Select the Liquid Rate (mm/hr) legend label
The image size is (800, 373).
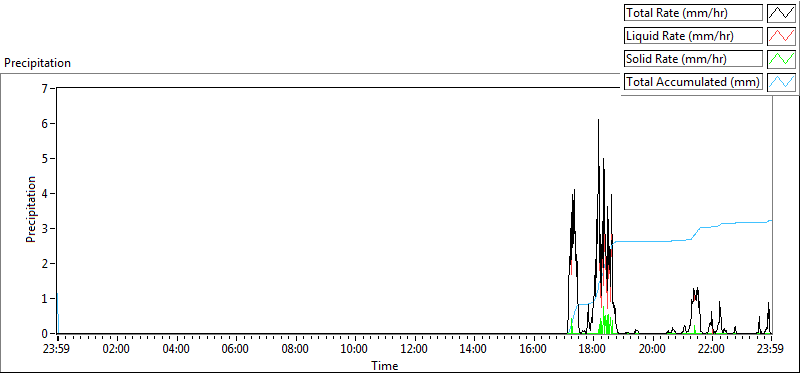(693, 36)
